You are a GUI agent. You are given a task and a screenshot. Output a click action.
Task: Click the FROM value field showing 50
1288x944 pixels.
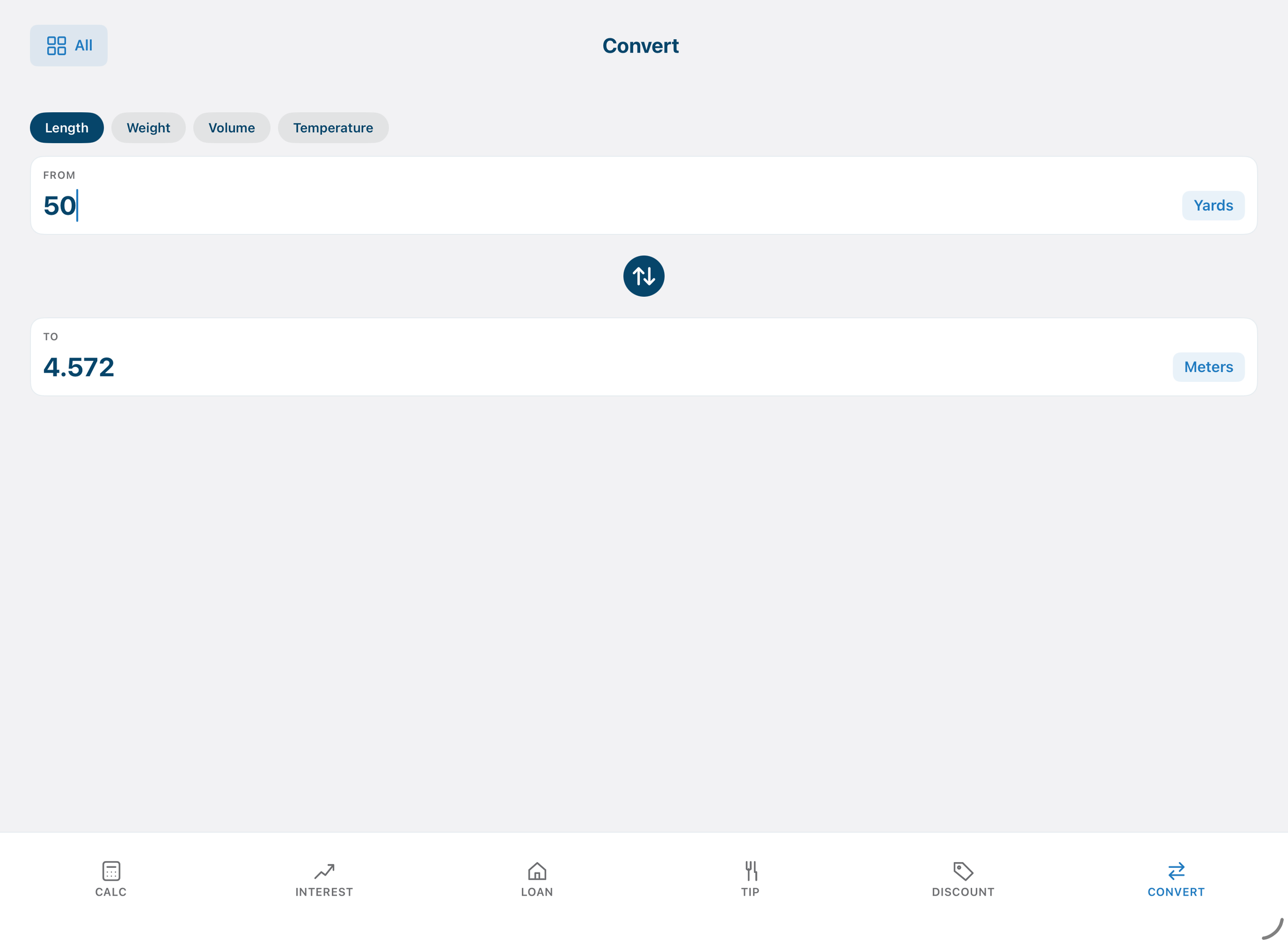click(x=605, y=205)
